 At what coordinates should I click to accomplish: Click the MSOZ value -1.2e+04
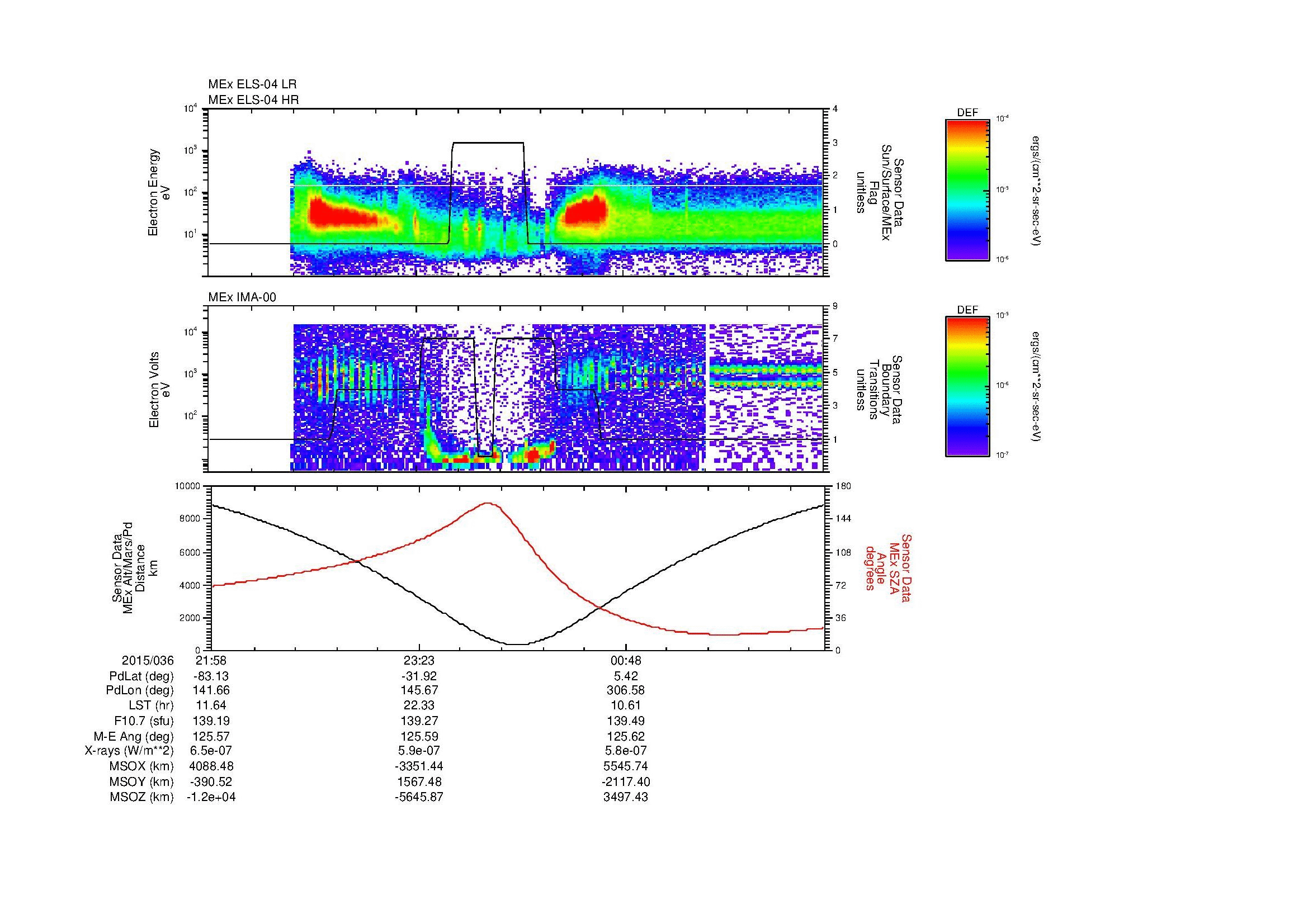211,797
